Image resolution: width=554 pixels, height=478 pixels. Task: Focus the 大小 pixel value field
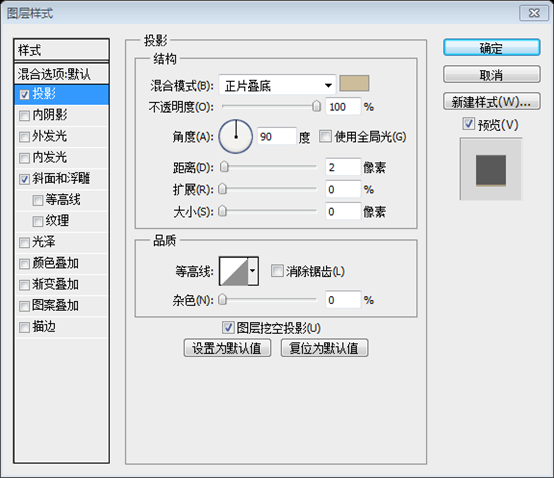(343, 212)
